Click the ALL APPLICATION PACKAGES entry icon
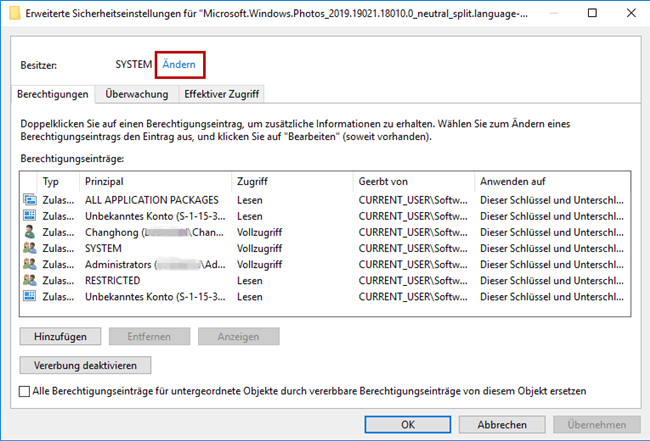This screenshot has height=441, width=650. [28, 200]
